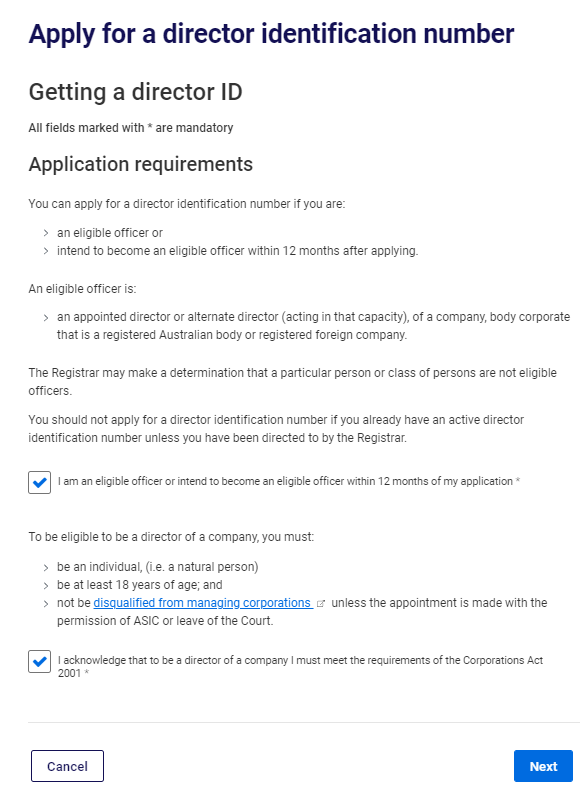586x793 pixels.
Task: Click the 'All fields marked with * are mandatory' note
Action: click(x=131, y=128)
